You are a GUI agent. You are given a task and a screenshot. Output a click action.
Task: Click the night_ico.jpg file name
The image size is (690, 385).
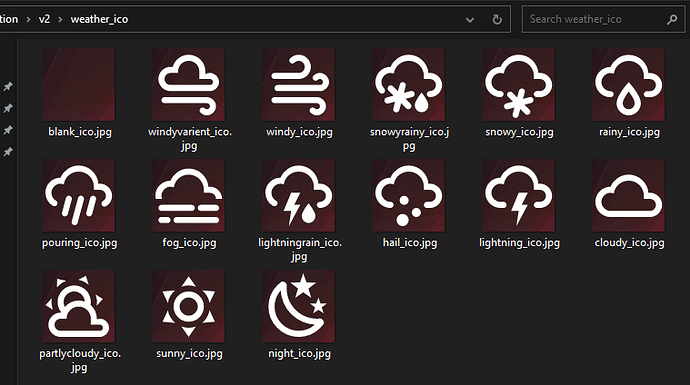299,354
